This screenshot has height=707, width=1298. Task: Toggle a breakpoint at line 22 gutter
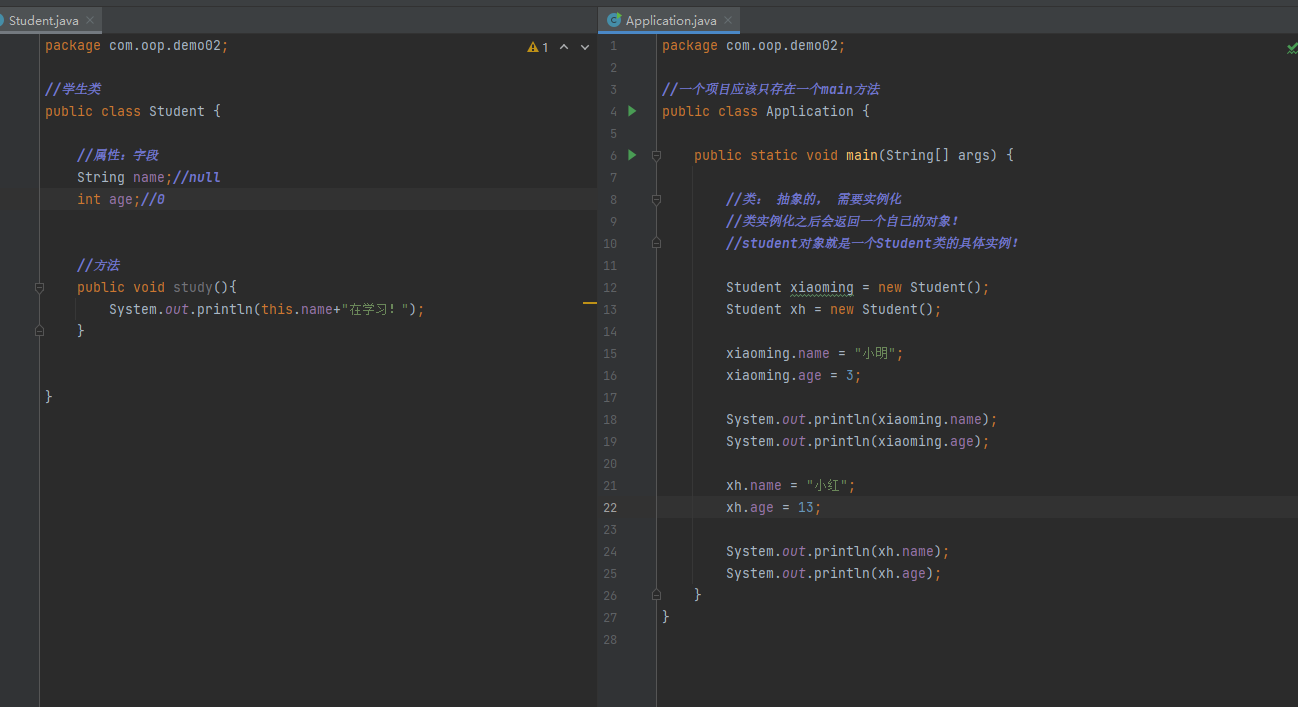632,507
